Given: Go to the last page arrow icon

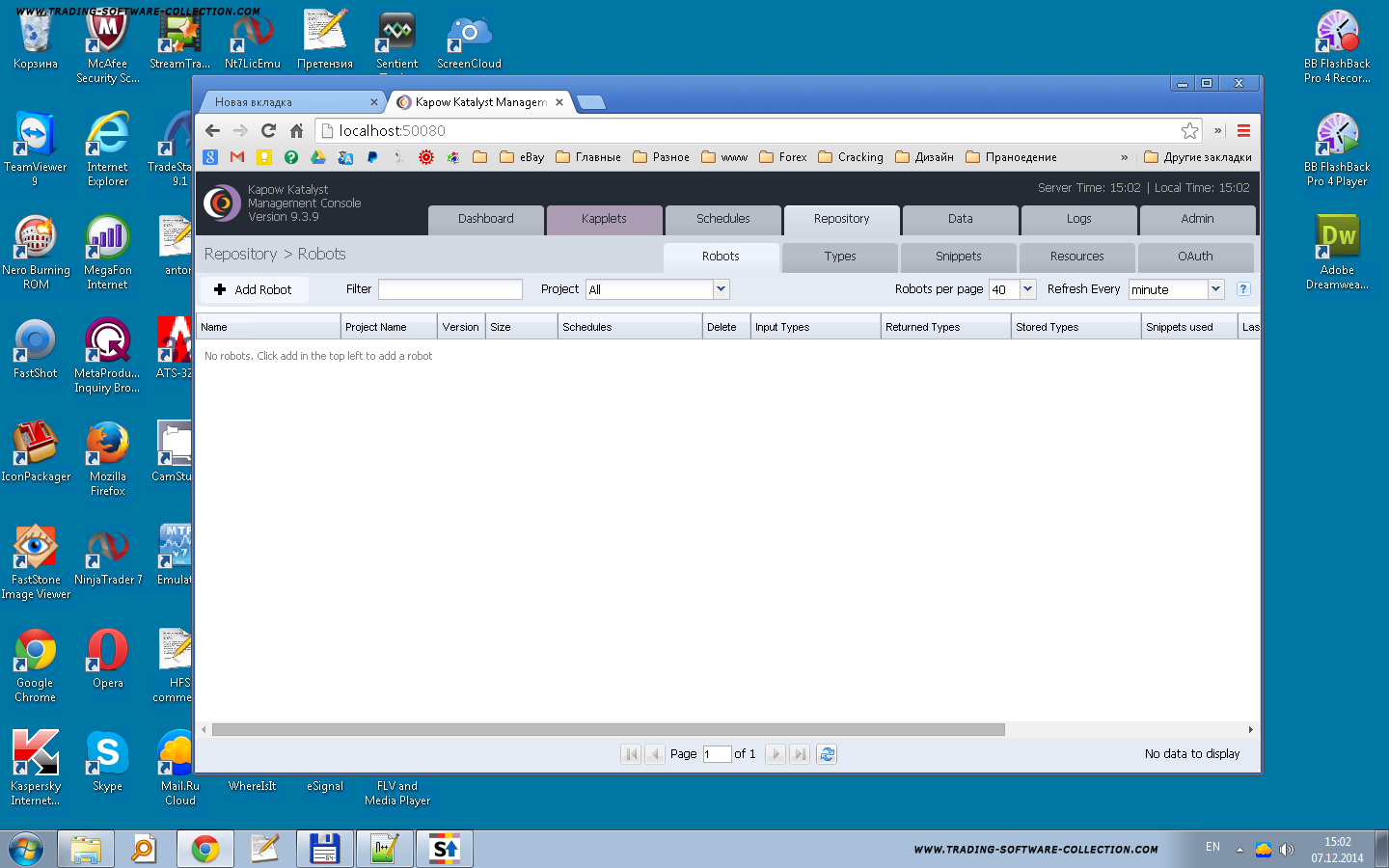Looking at the screenshot, I should (800, 754).
